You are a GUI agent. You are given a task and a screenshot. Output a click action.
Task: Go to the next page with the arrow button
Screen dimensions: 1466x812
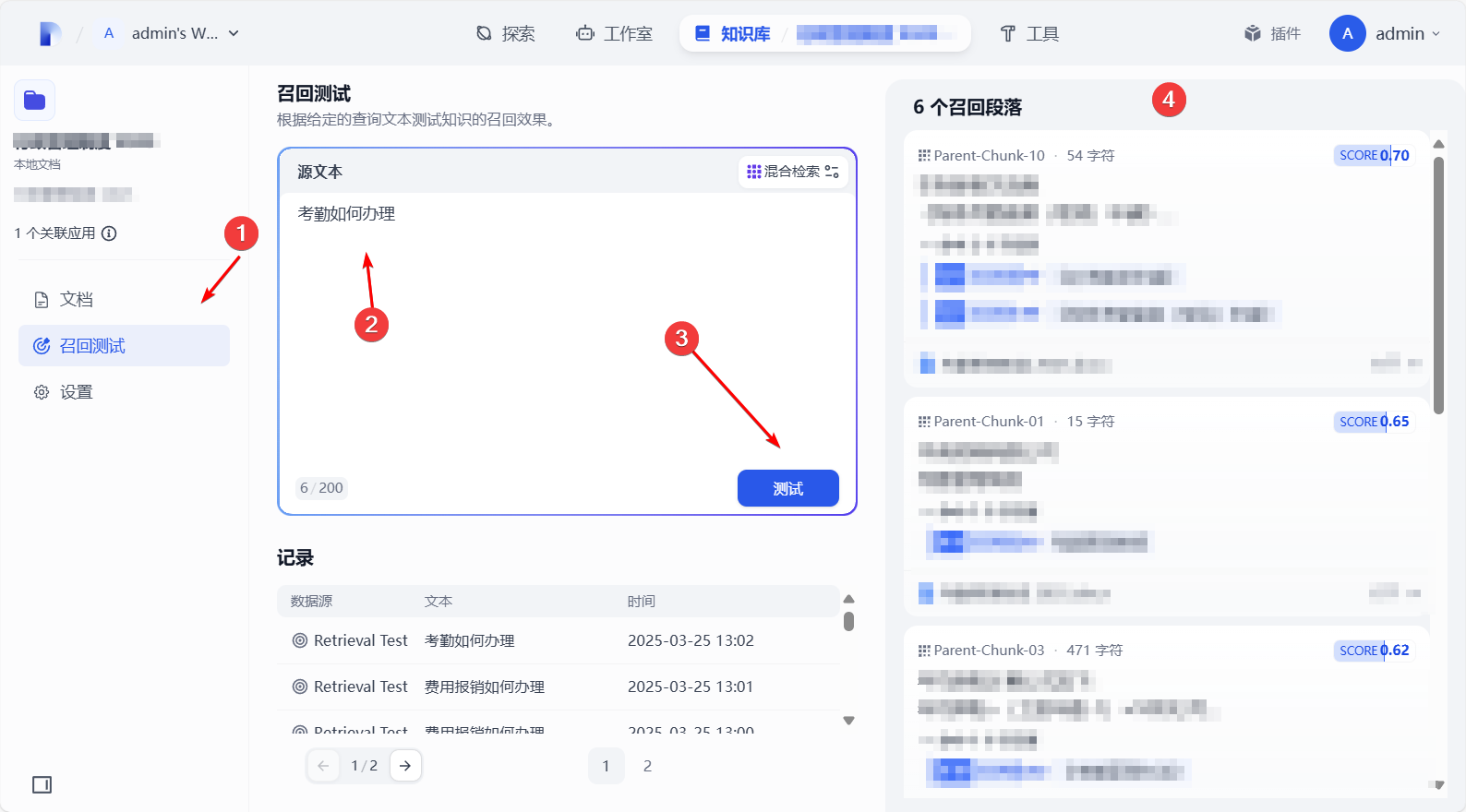[x=405, y=766]
